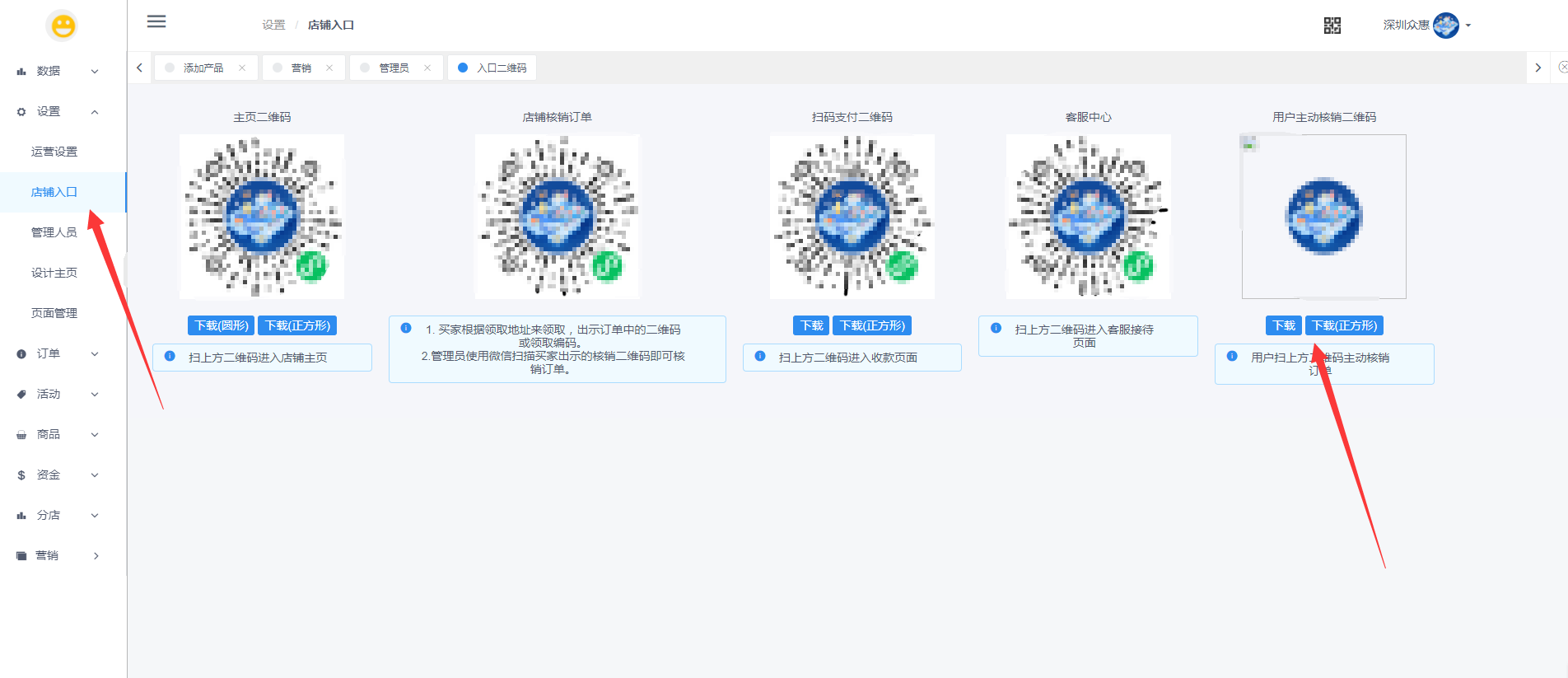Image resolution: width=1568 pixels, height=678 pixels.
Task: Click the 分店 chart icon
Action: pyautogui.click(x=21, y=516)
